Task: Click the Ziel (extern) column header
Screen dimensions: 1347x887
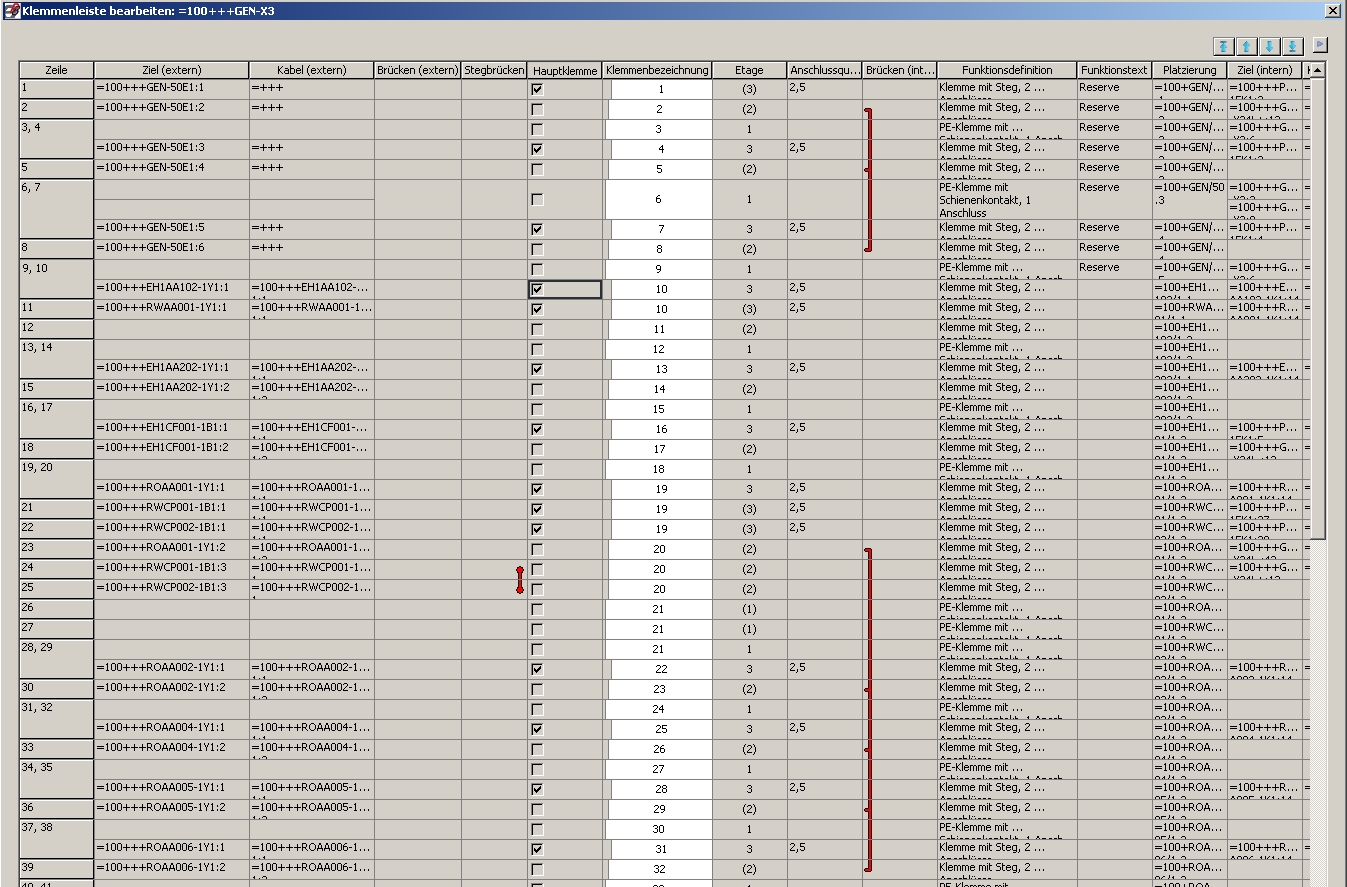Action: coord(171,70)
